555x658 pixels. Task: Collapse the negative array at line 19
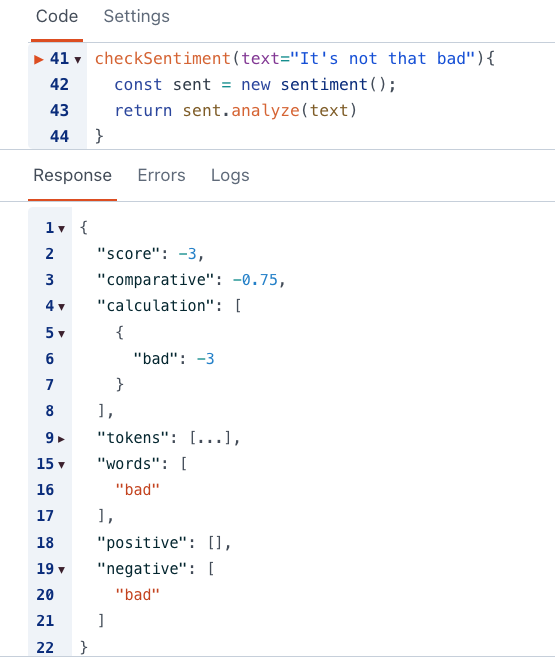62,570
